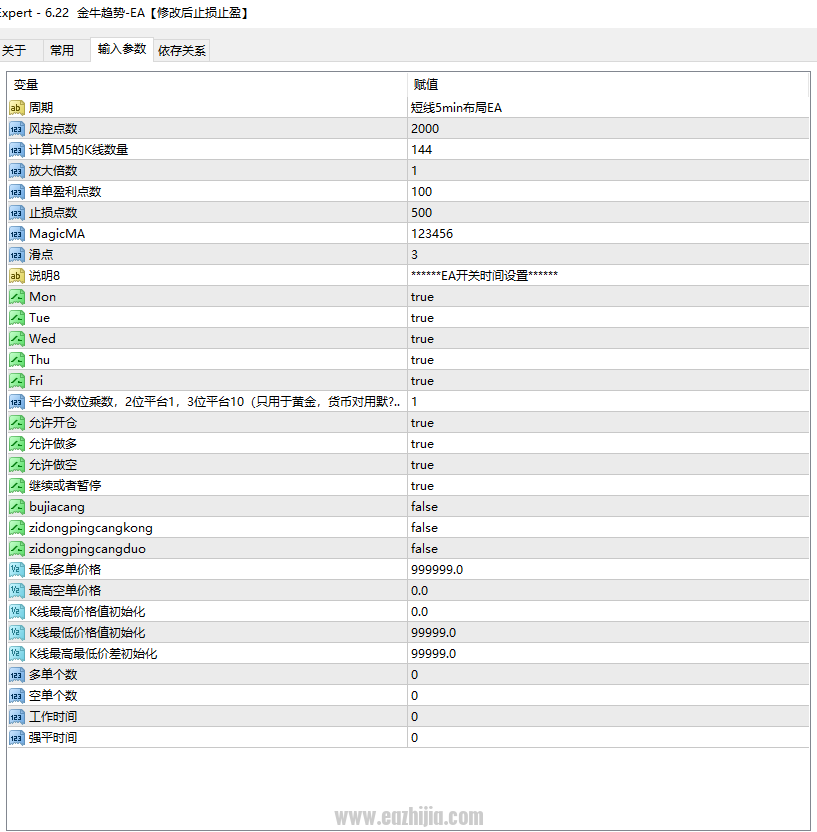817x832 pixels.
Task: Edit the 风控点数 value 2000
Action: 608,129
